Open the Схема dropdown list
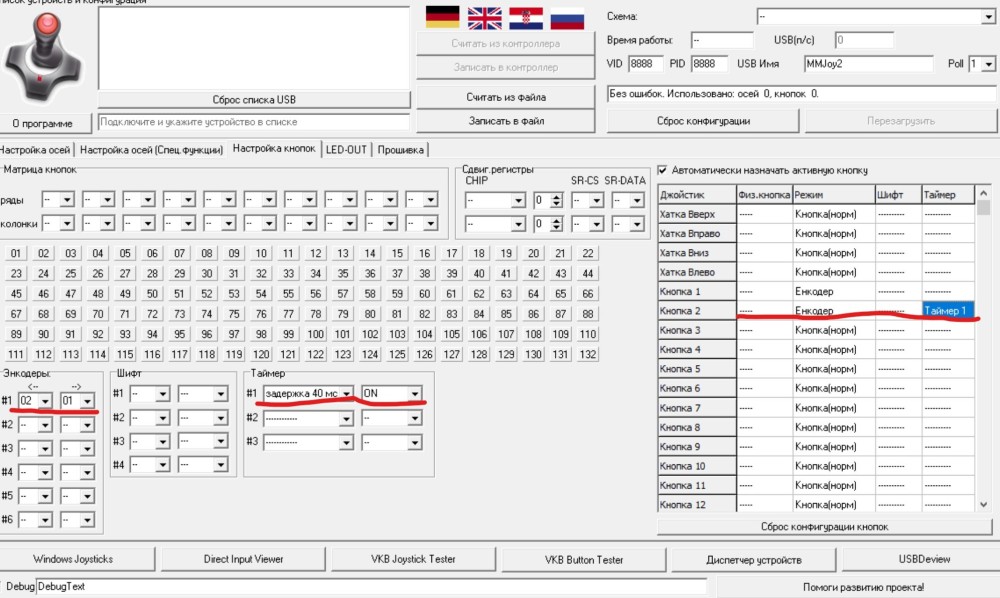The height and width of the screenshot is (598, 1000). pyautogui.click(x=987, y=17)
